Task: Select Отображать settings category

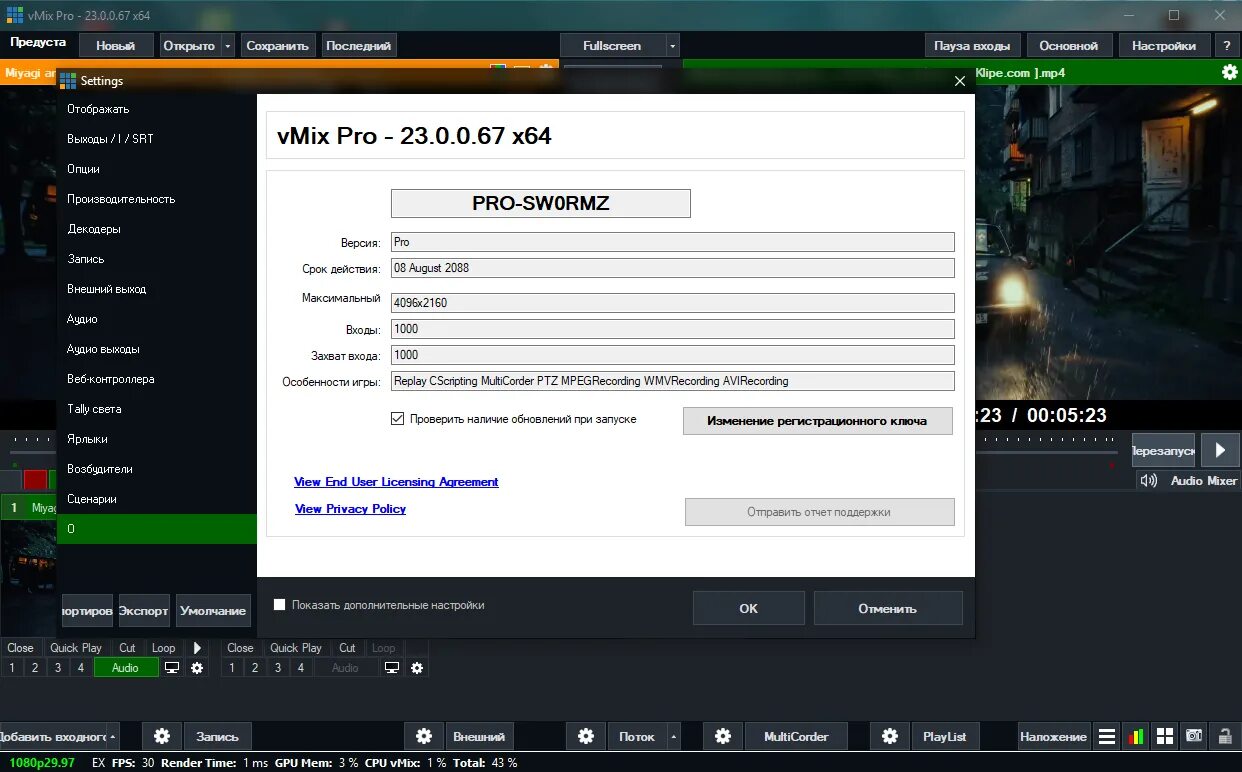Action: [156, 109]
